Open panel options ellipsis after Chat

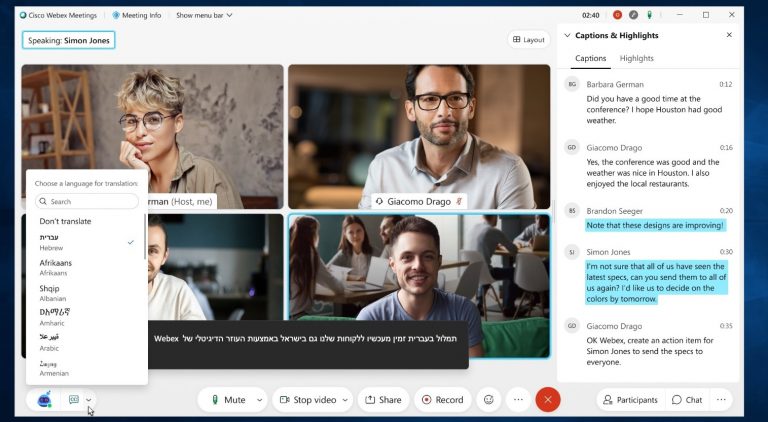tap(721, 399)
